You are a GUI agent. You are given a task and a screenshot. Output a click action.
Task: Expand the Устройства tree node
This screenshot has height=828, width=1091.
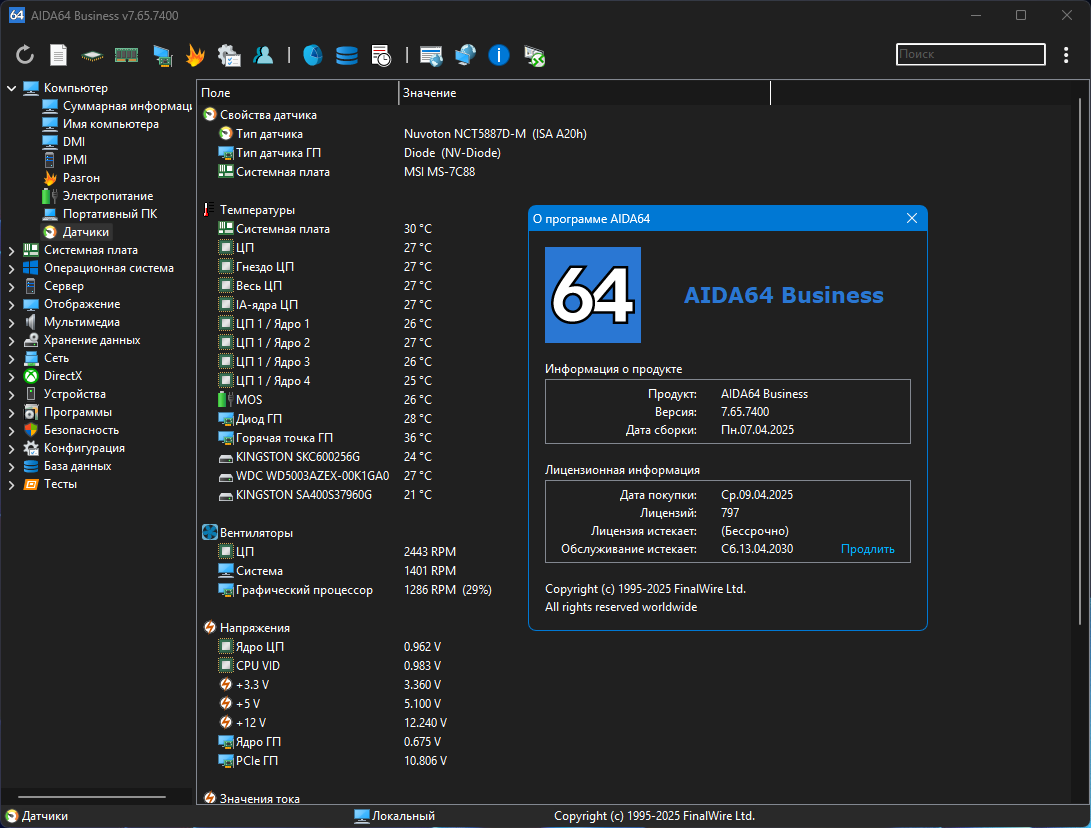click(12, 395)
